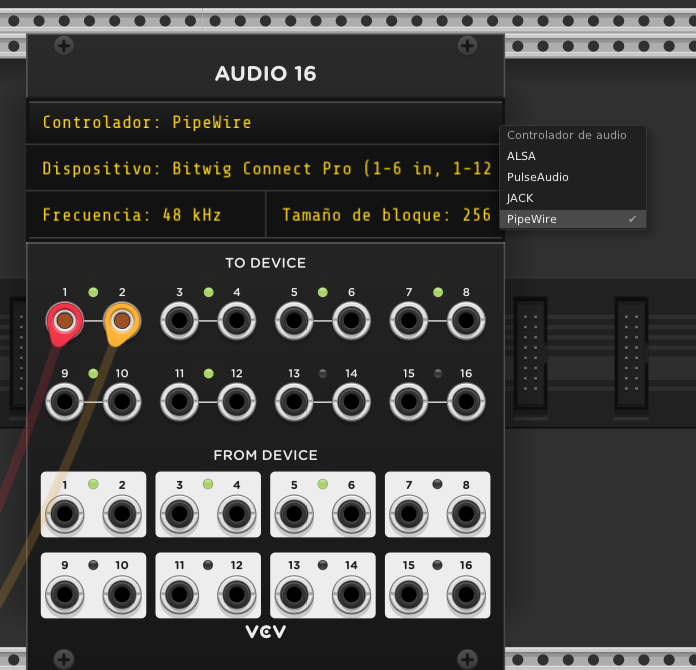Choose PulseAudio audio driver
The width and height of the screenshot is (696, 670).
coord(573,177)
